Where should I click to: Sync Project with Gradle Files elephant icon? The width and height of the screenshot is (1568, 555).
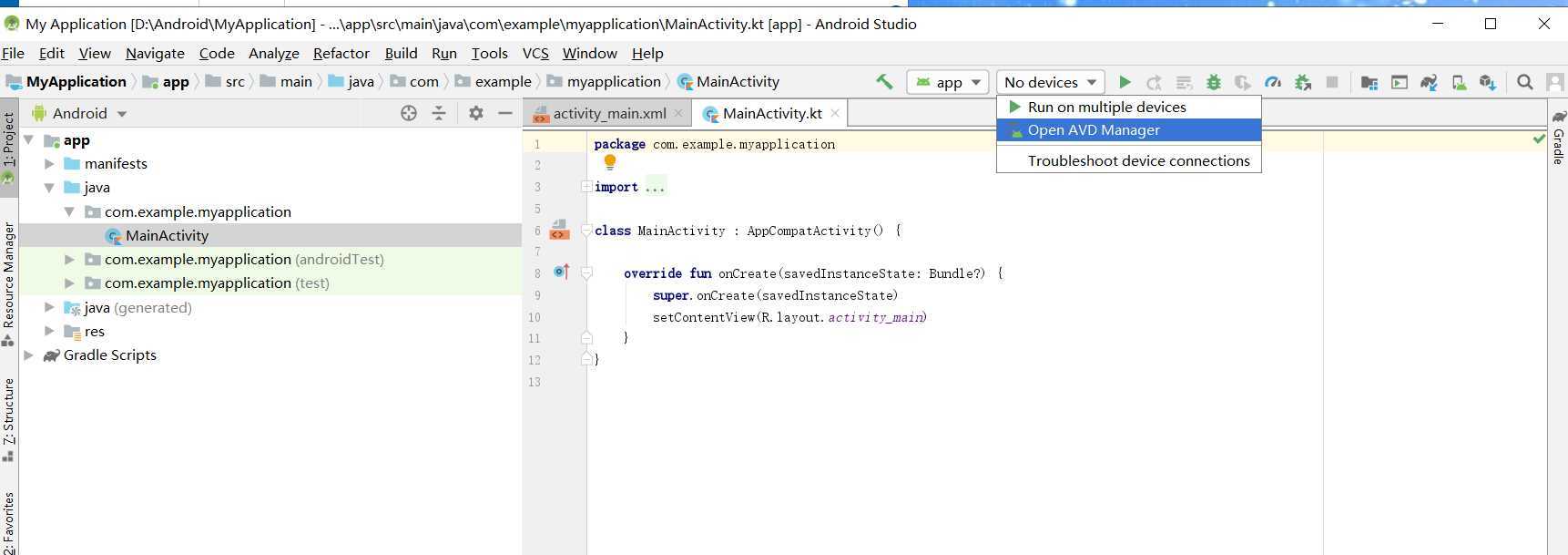coord(1429,82)
